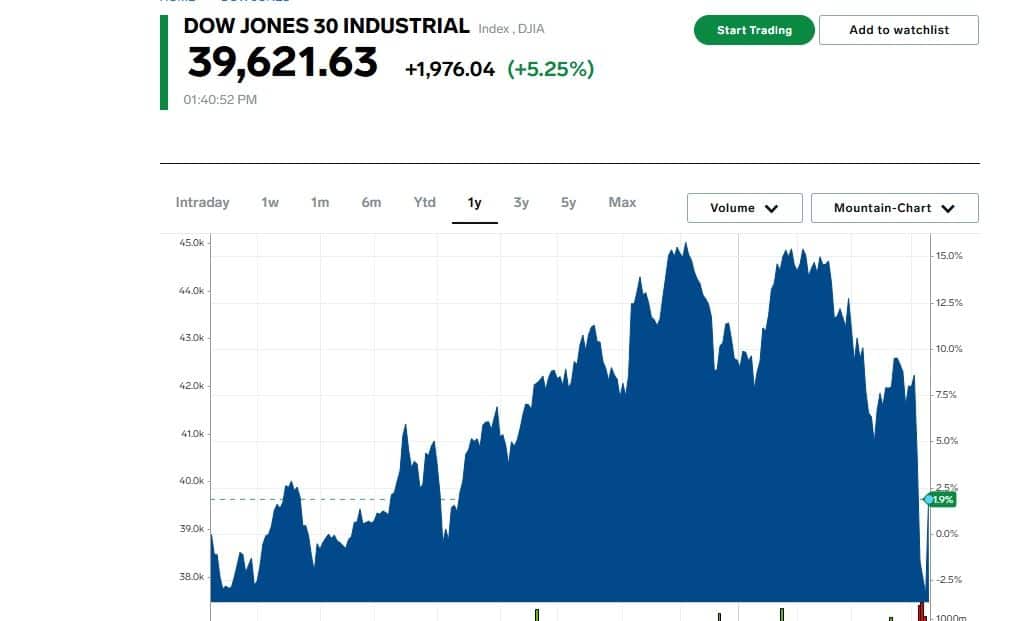Screen dimensions: 1034x621
Task: Switch chart to Intraday range
Action: tap(202, 202)
